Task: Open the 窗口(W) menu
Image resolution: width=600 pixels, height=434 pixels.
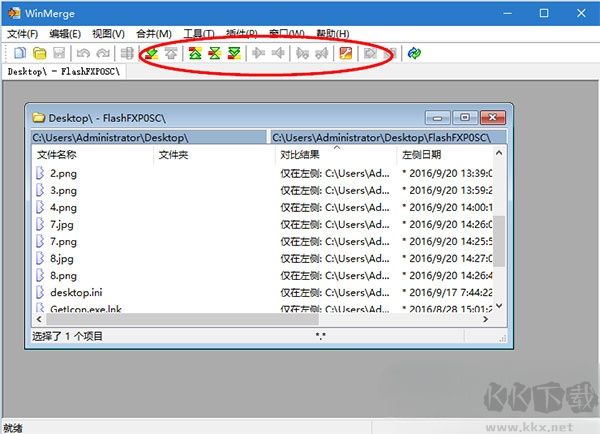Action: (x=287, y=34)
